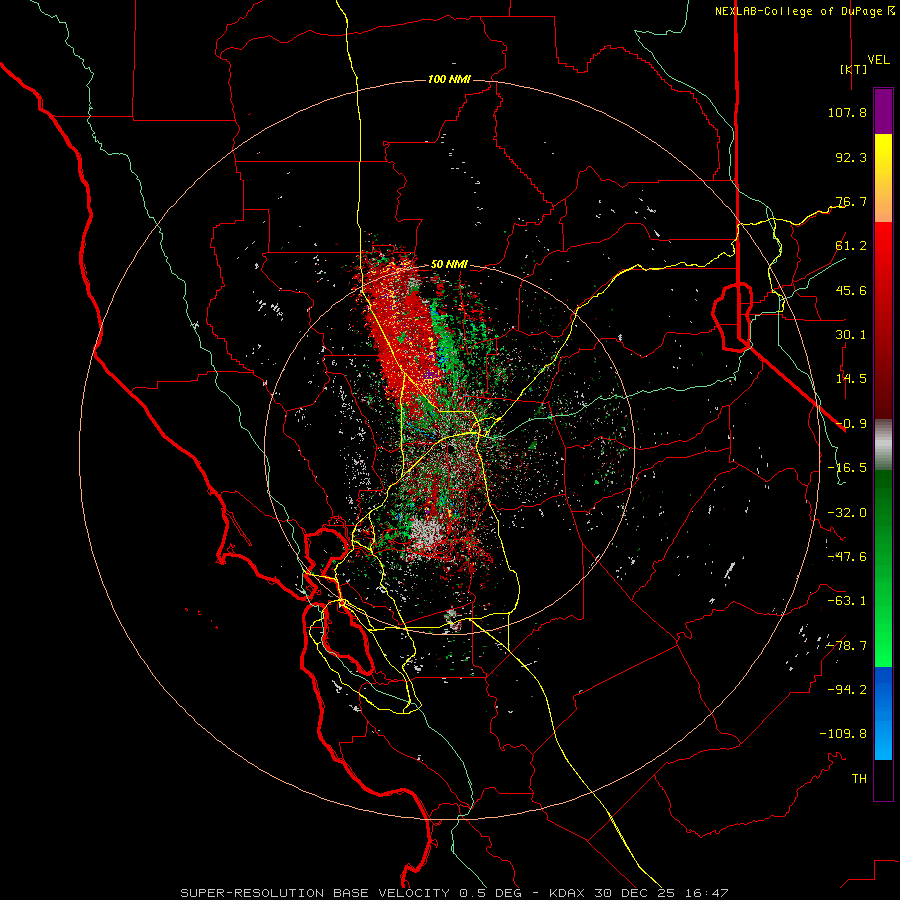Select the -63.1 scale value
The image size is (900, 900).
click(x=847, y=601)
